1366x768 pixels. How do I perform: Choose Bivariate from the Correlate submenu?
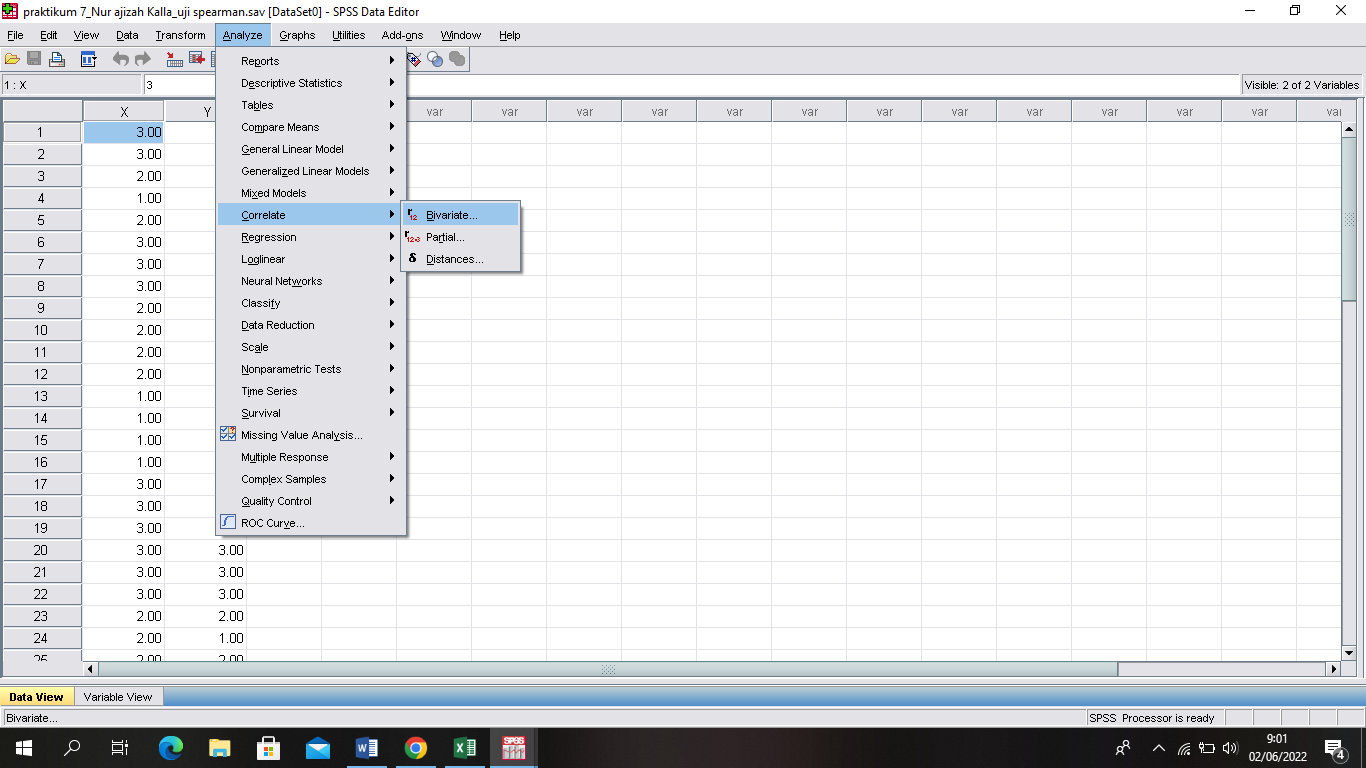(460, 215)
